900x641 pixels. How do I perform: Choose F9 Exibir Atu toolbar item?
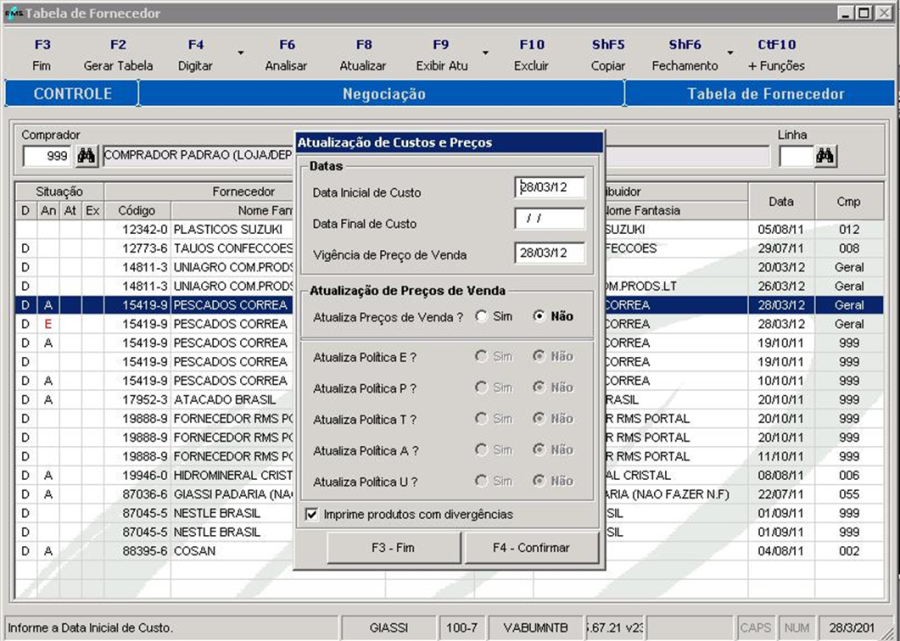[441, 55]
